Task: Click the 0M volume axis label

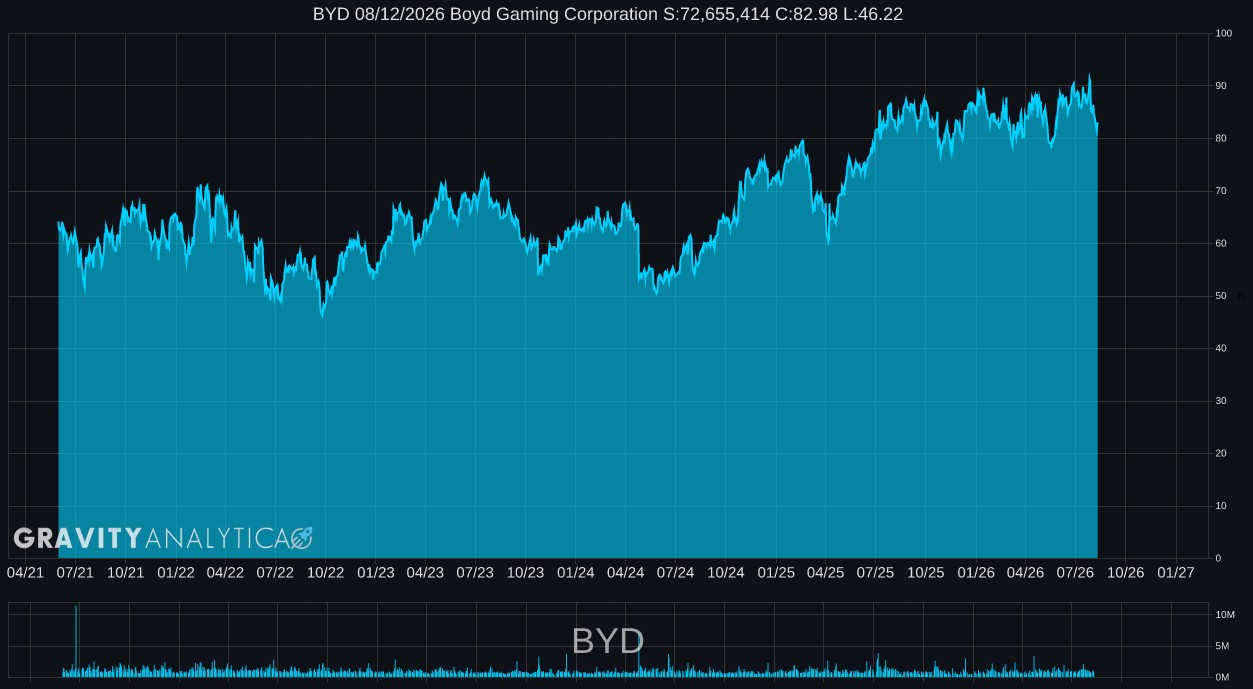Action: click(x=1222, y=678)
